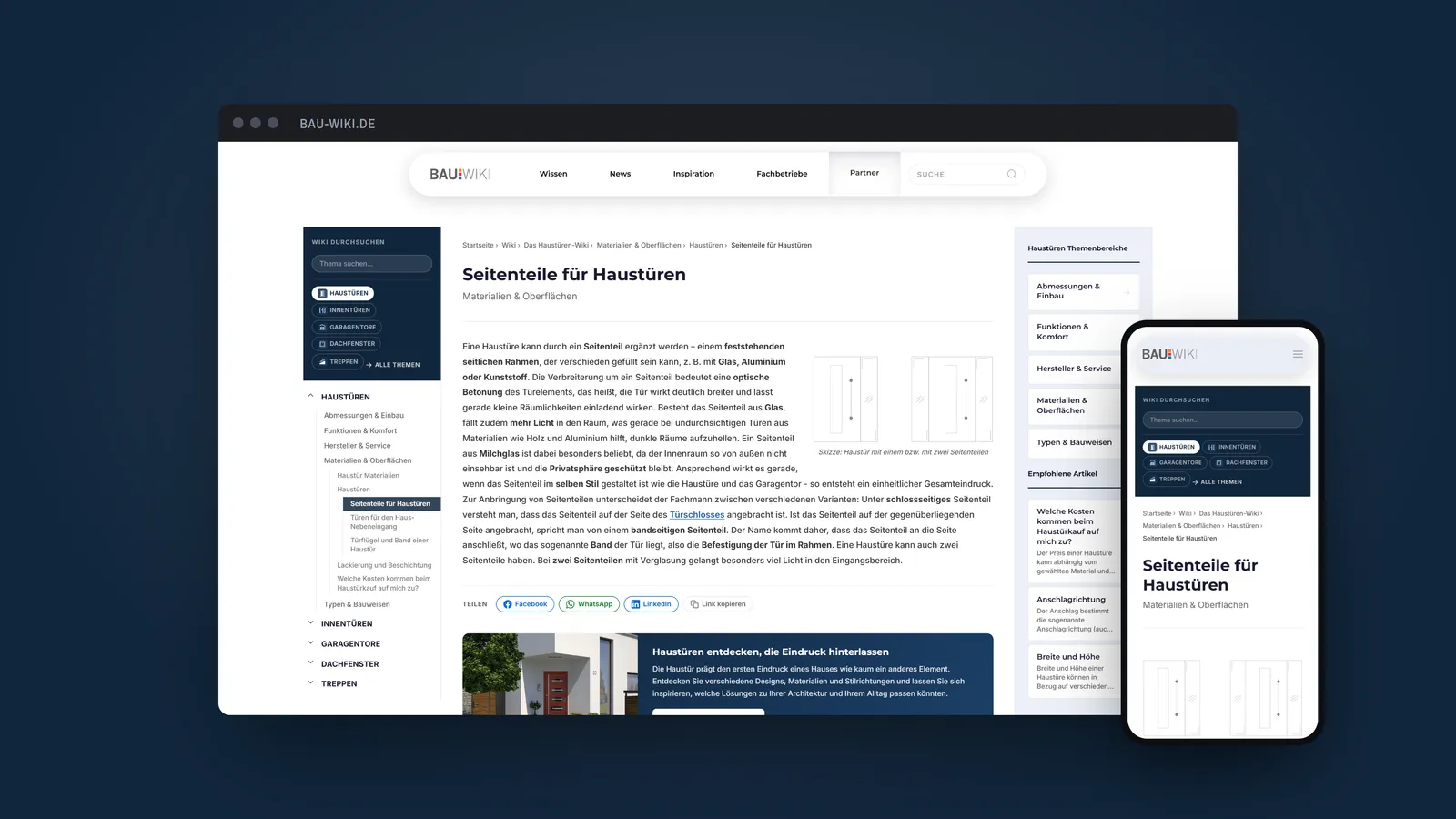This screenshot has height=819, width=1456.
Task: Open the hamburger menu on the phone mockup
Action: 1298,354
